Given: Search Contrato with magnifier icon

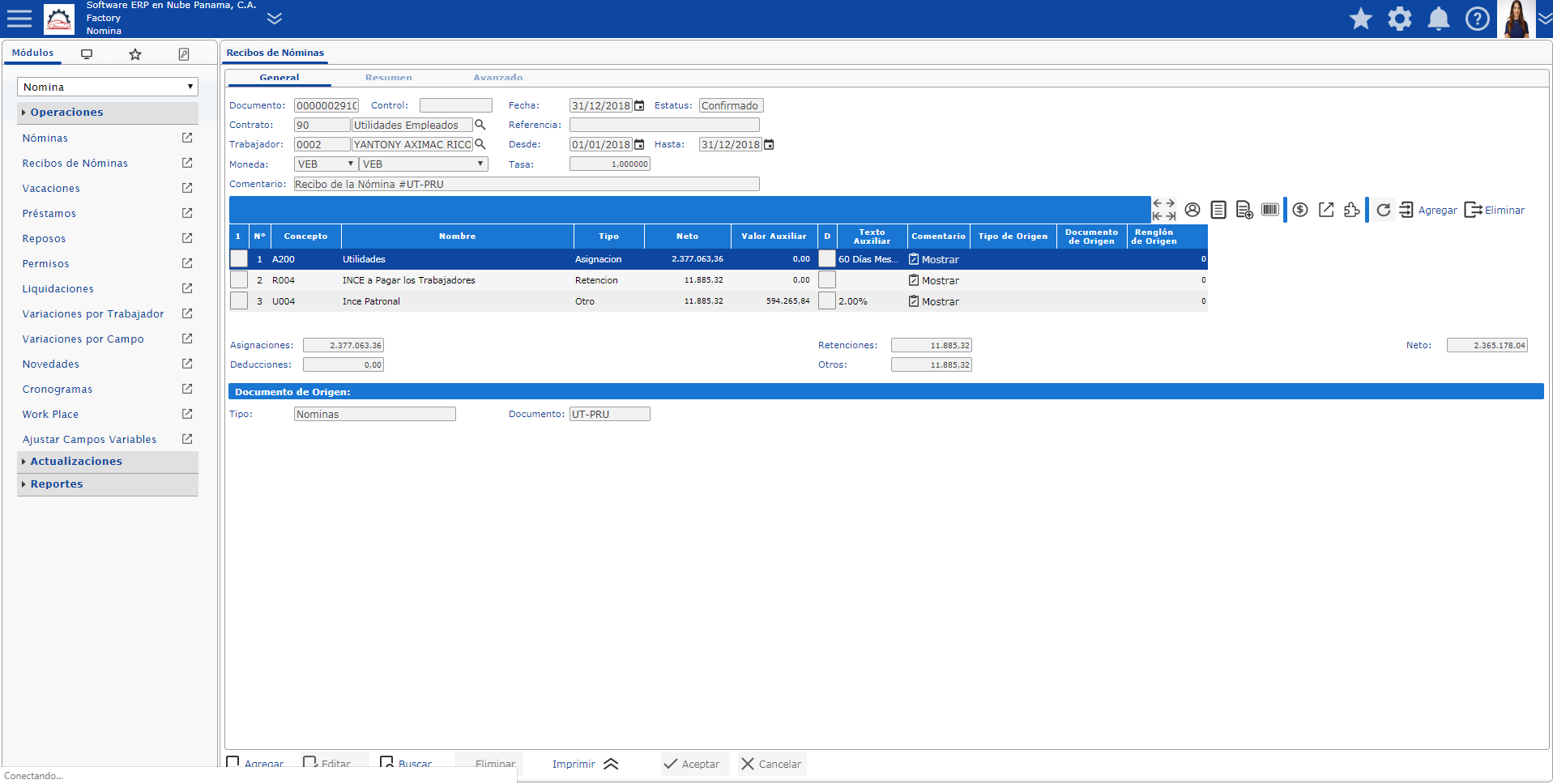Looking at the screenshot, I should [x=480, y=125].
